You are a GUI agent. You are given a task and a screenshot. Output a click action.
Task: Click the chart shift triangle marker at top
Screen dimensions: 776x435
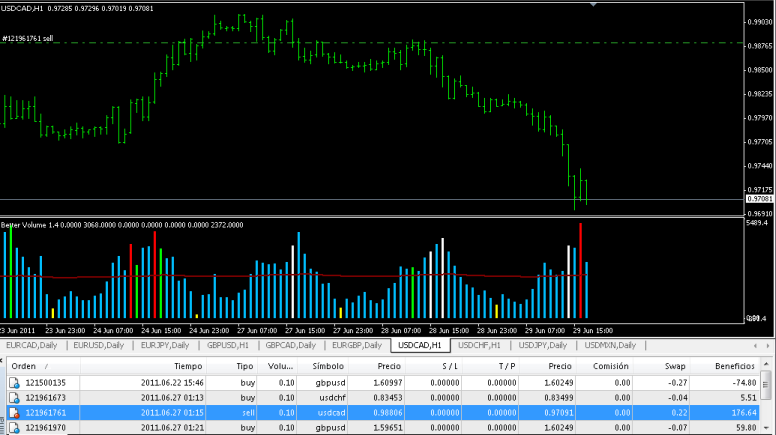(596, 5)
